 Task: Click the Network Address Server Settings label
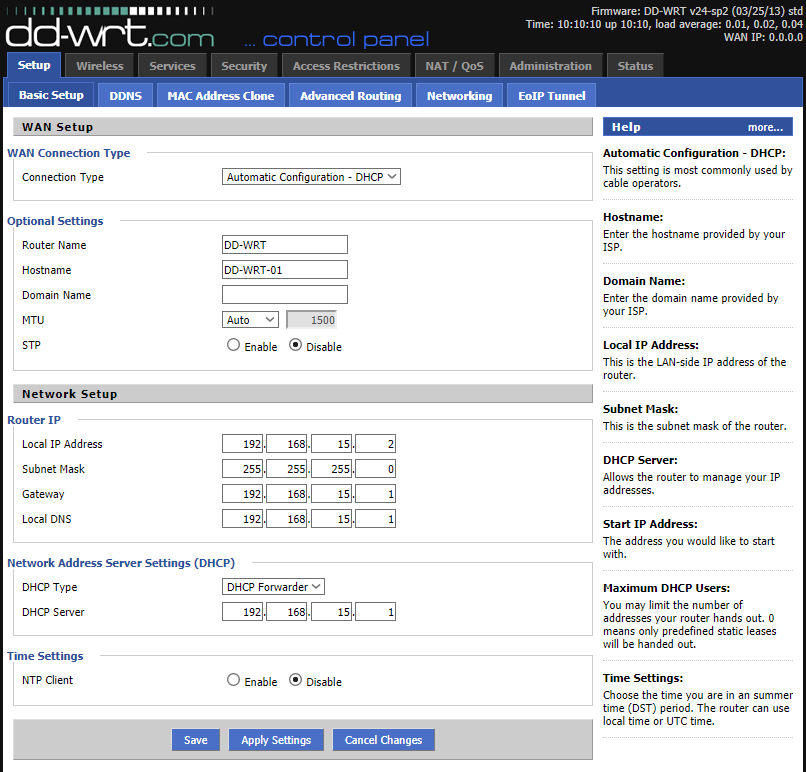[121, 563]
